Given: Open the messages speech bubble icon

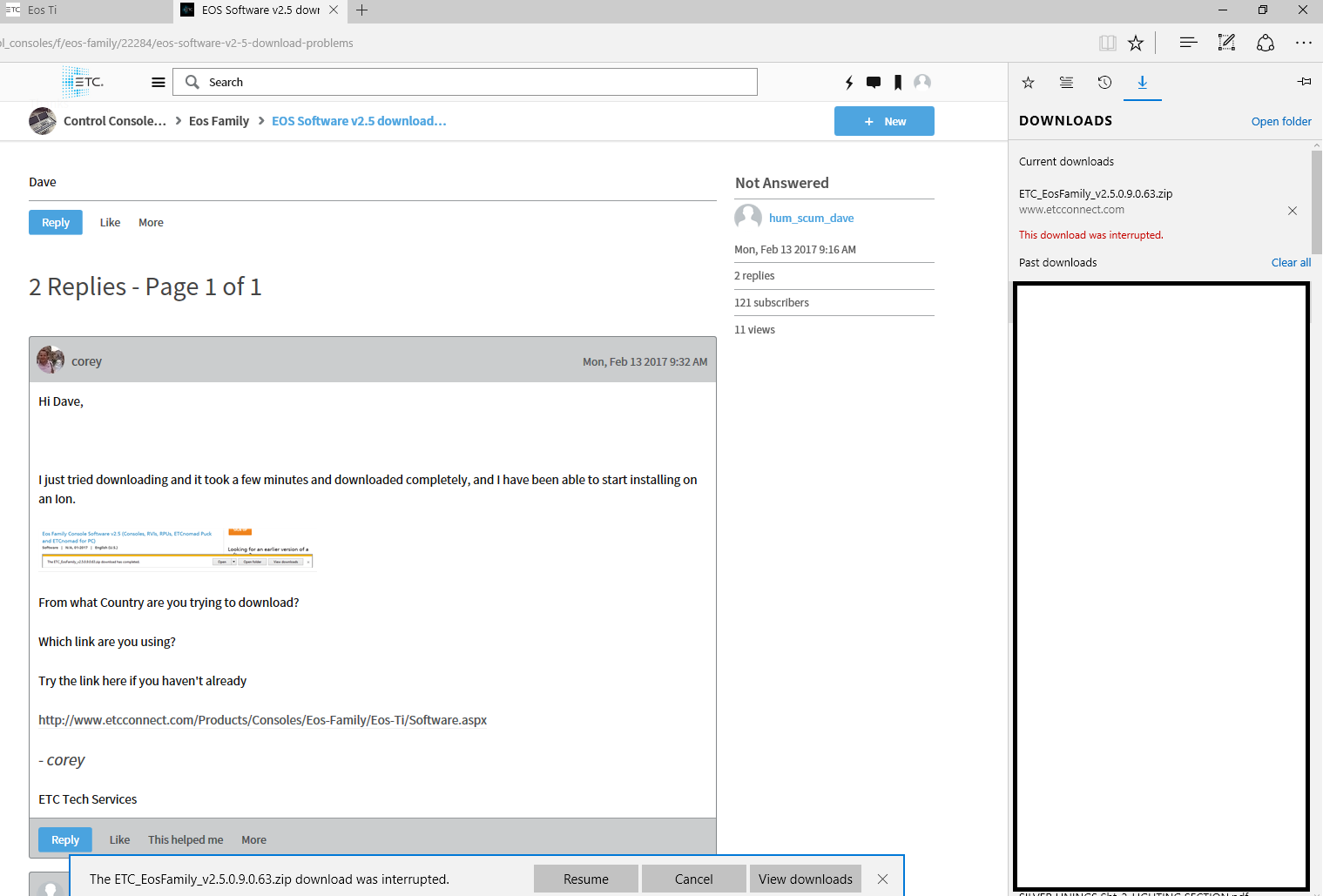Looking at the screenshot, I should pyautogui.click(x=874, y=82).
